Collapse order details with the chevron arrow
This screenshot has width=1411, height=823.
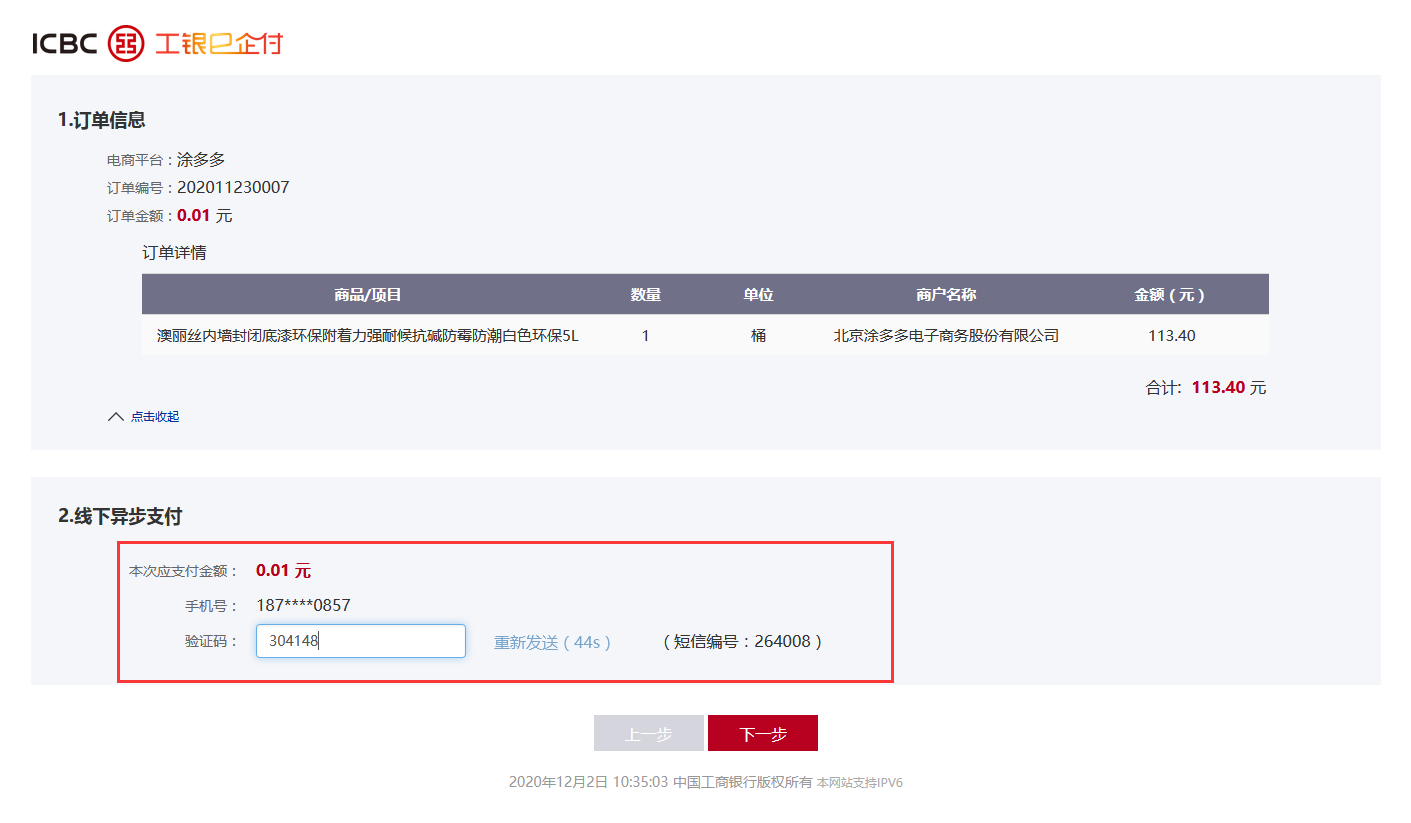(x=115, y=417)
